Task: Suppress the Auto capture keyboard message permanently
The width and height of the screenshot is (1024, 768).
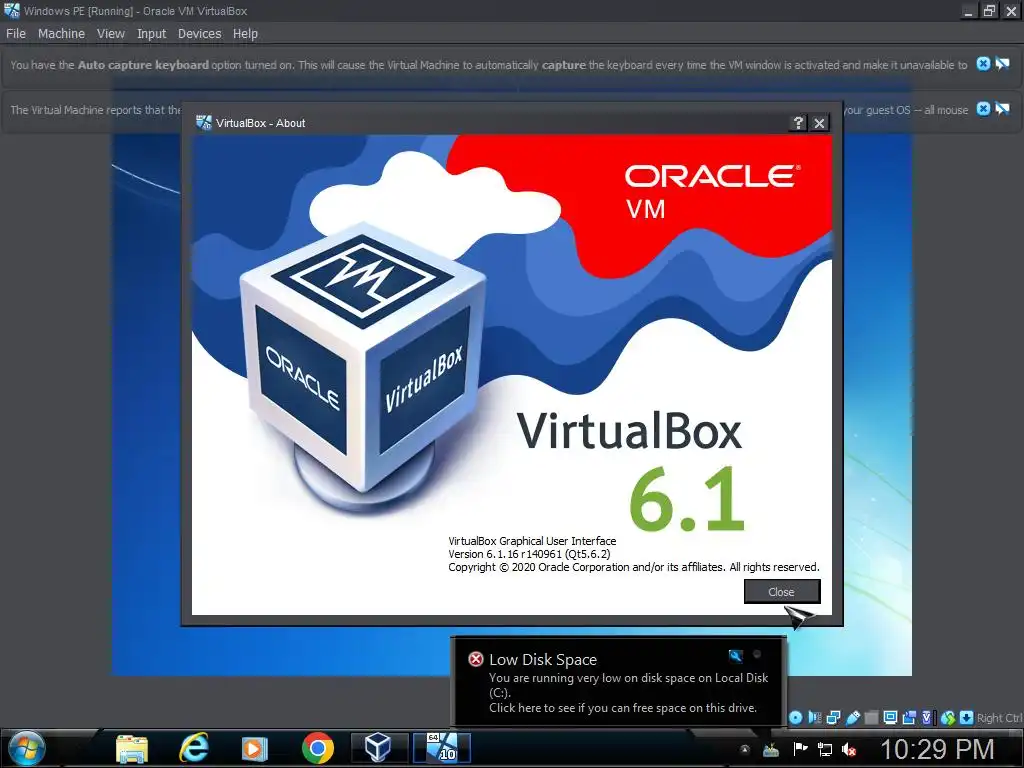Action: tap(1002, 64)
